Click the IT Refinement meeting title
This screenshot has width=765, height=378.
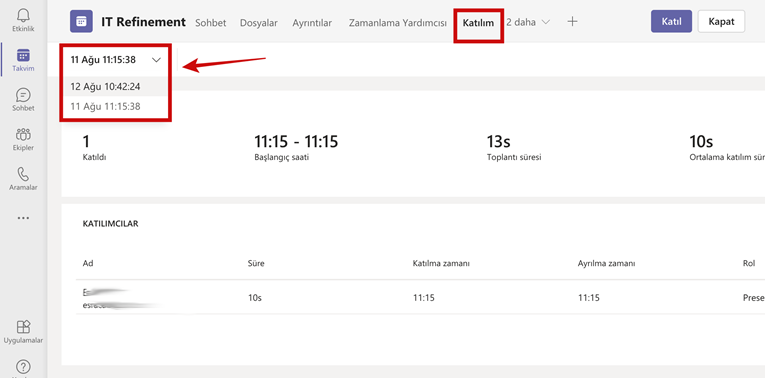pyautogui.click(x=143, y=22)
